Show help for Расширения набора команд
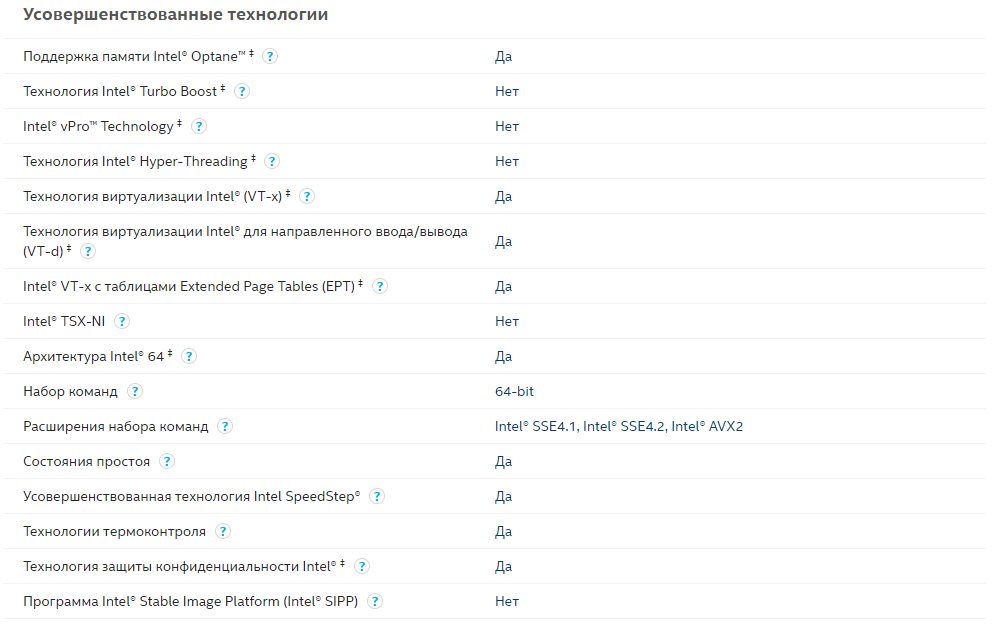 point(226,426)
